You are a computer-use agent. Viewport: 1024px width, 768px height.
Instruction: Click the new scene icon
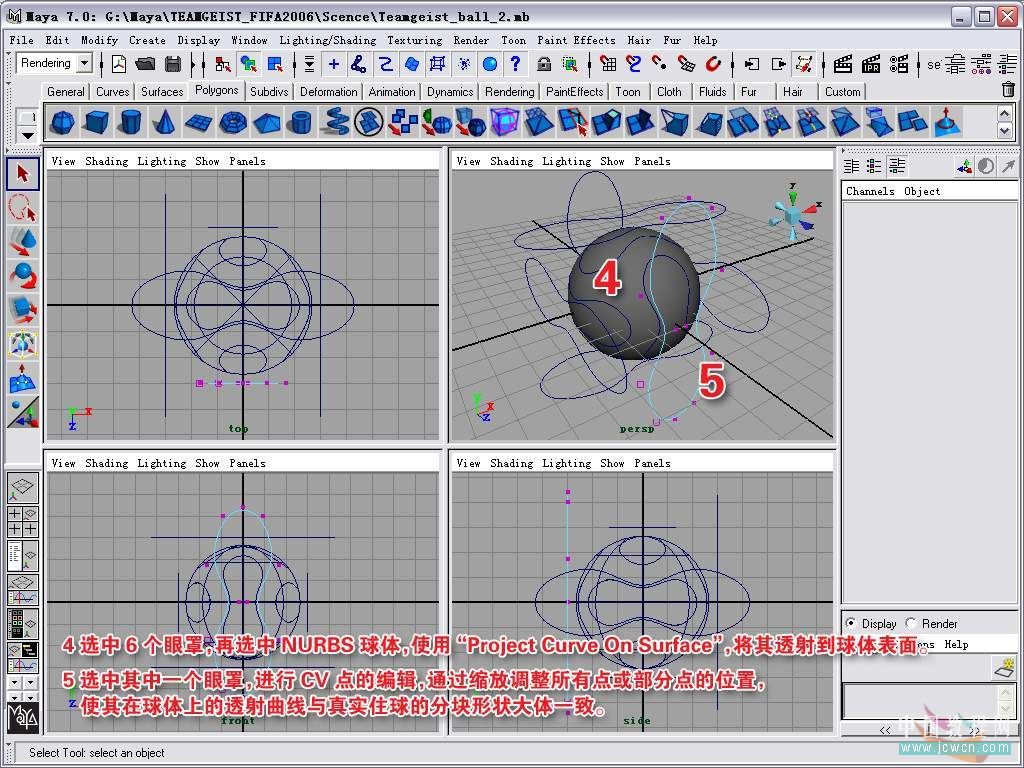click(x=119, y=64)
